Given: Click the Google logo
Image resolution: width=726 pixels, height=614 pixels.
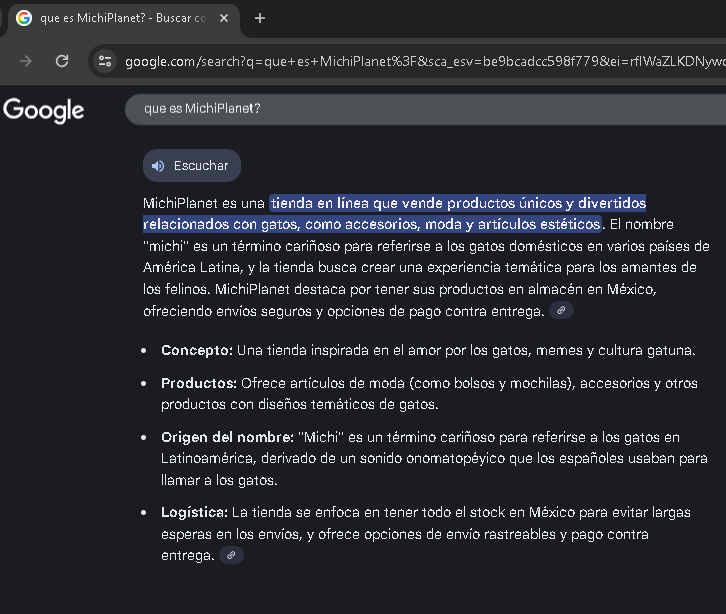Looking at the screenshot, I should [44, 109].
